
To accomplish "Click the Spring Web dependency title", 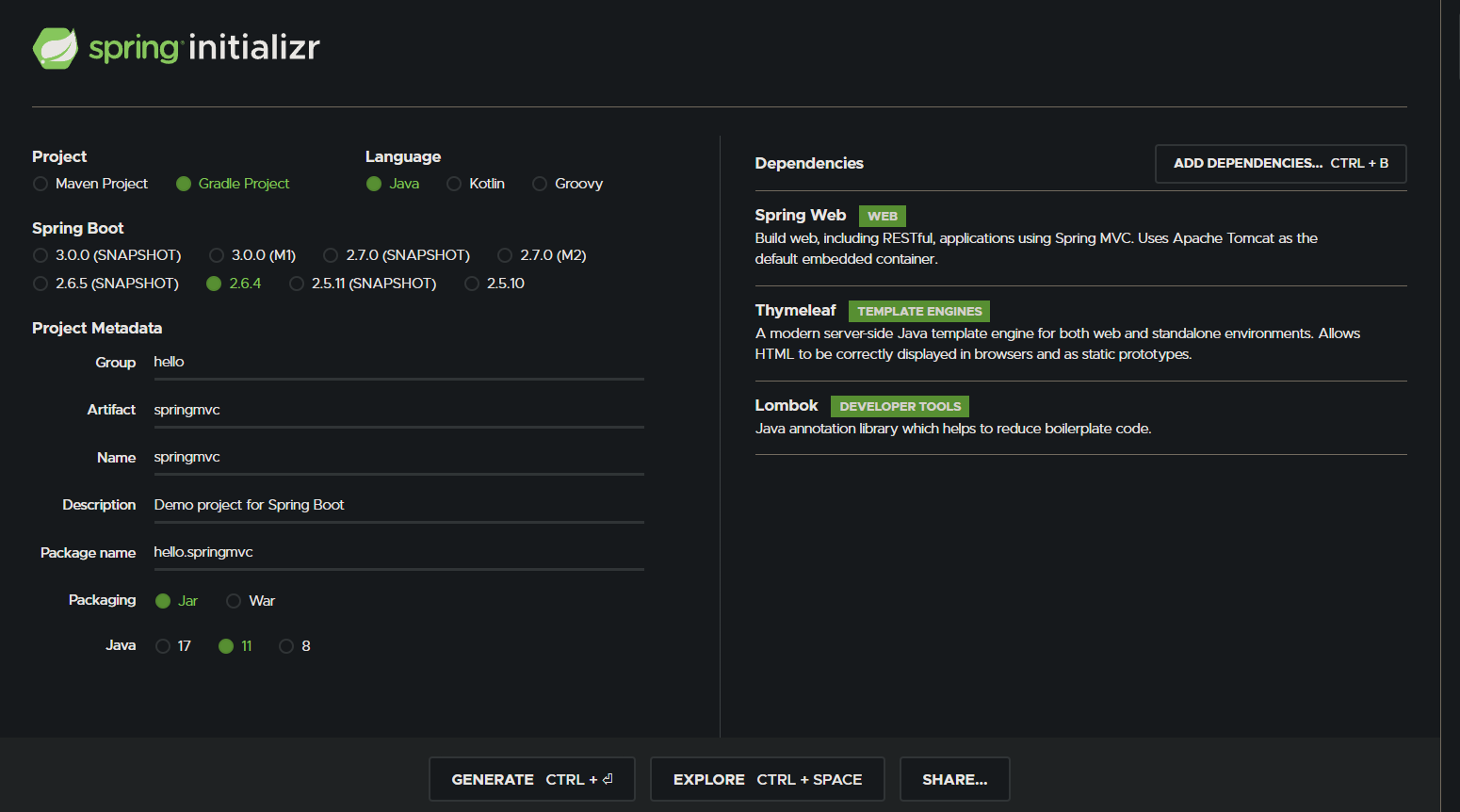I will (801, 216).
